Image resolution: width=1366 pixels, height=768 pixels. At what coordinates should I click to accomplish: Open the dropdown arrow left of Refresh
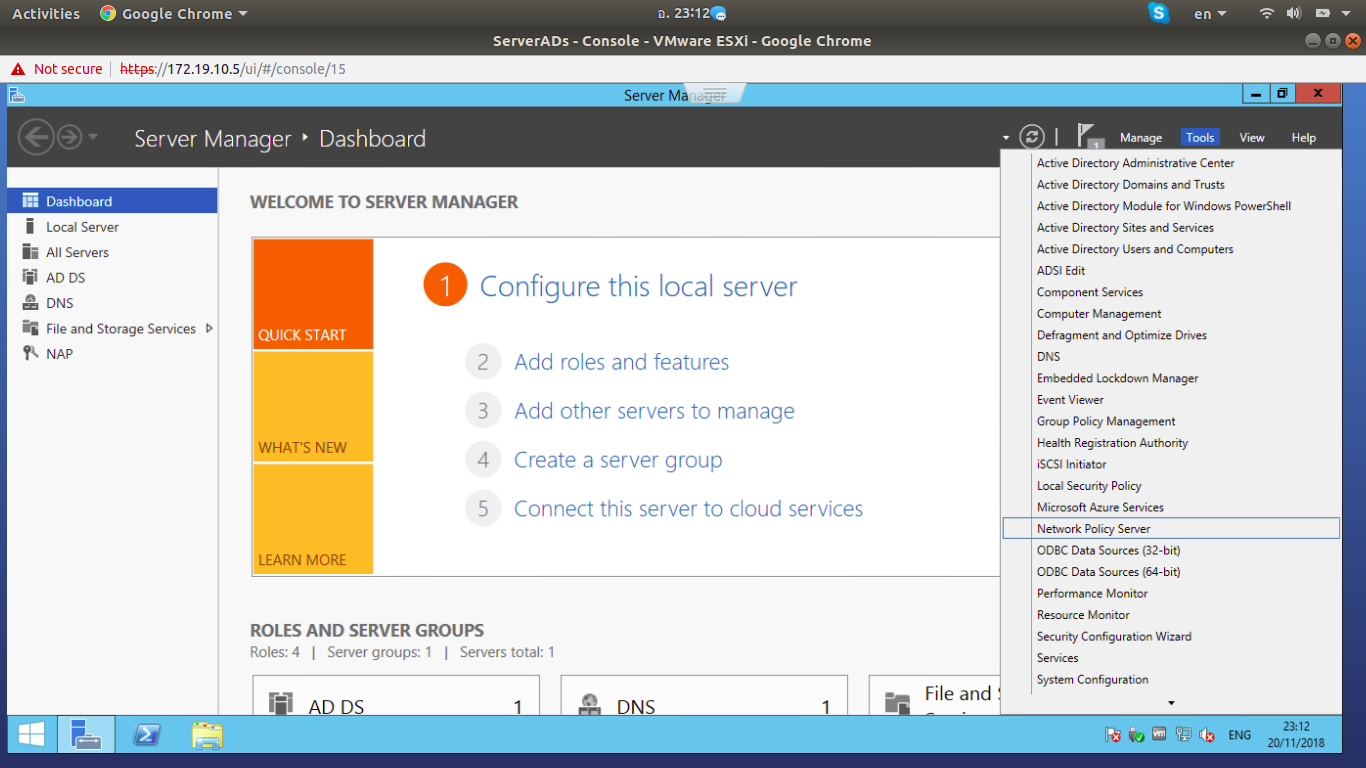pos(1005,138)
